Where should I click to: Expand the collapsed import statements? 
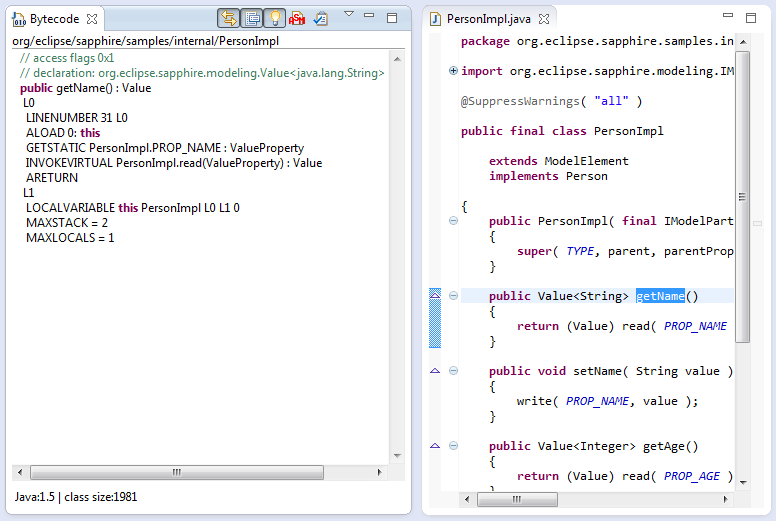click(x=453, y=70)
